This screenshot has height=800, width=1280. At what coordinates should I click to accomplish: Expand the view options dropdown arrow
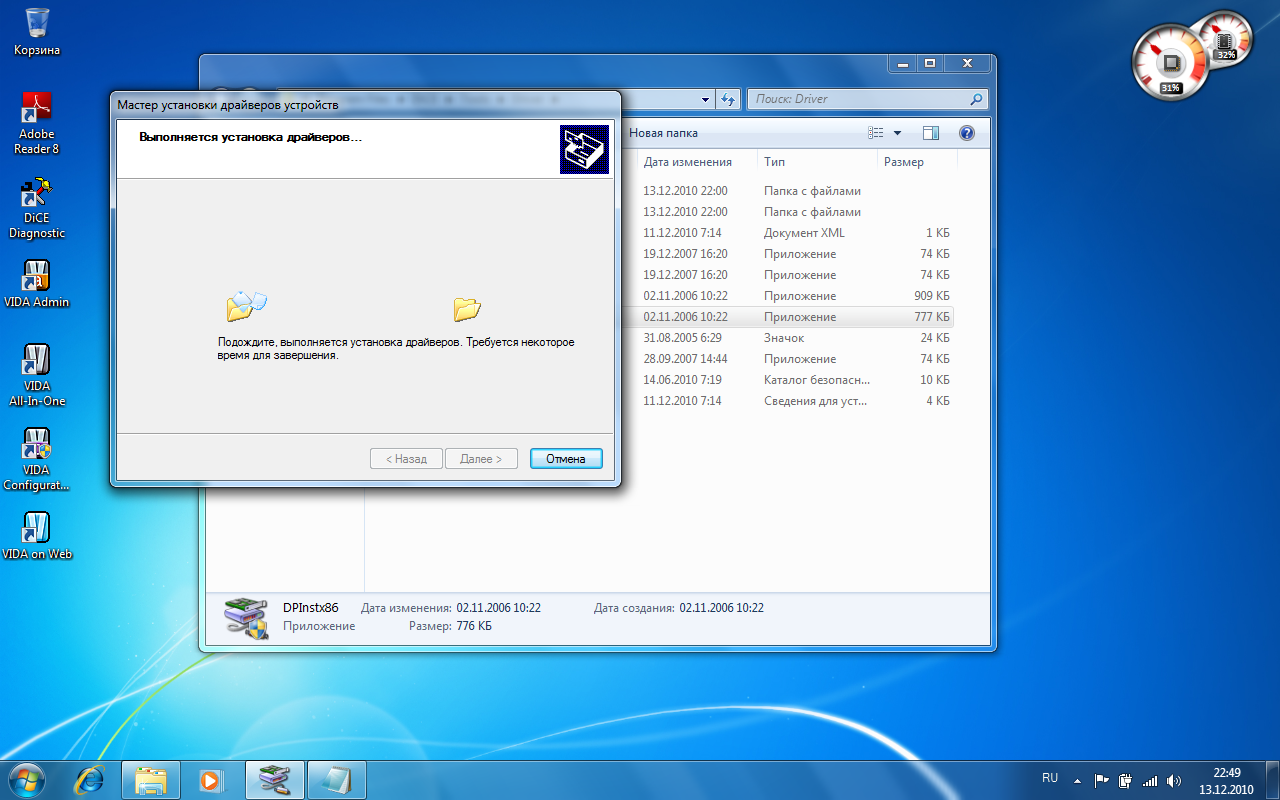pyautogui.click(x=897, y=133)
